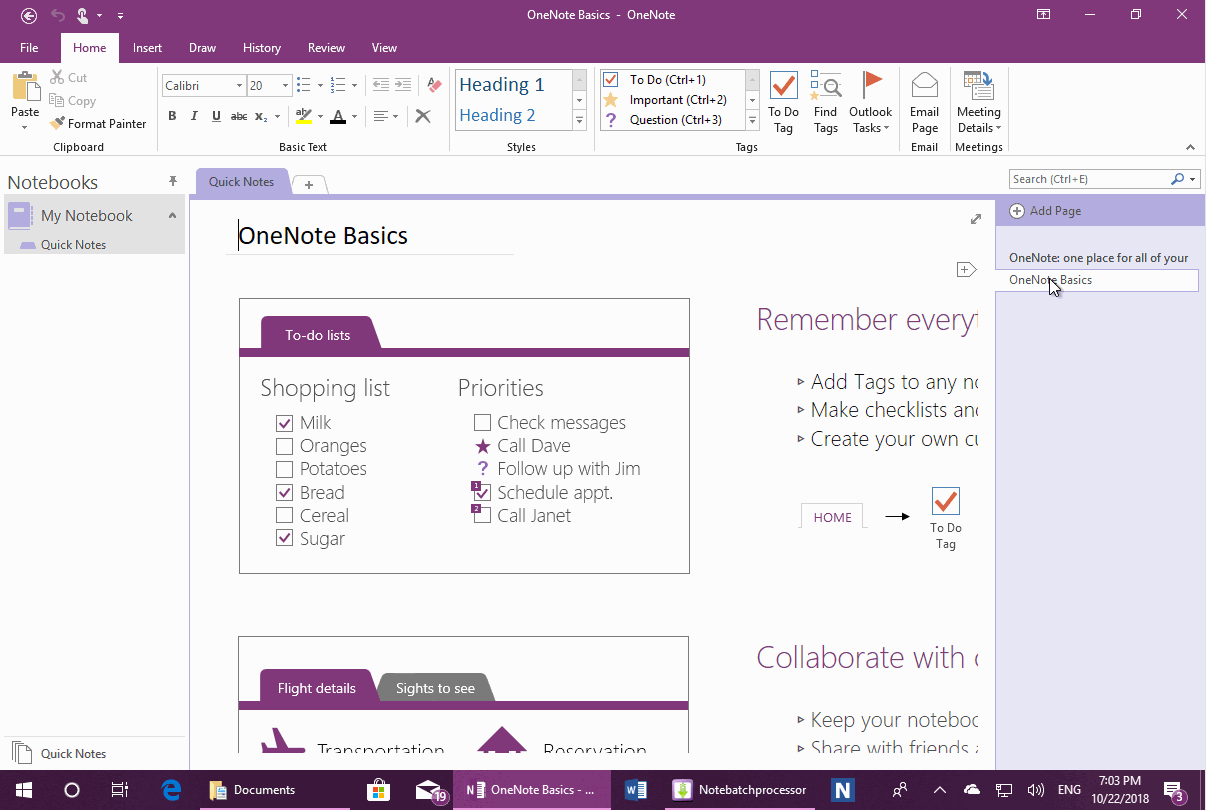This screenshot has height=810, width=1206.
Task: Apply the To Do Tag
Action: (x=783, y=99)
